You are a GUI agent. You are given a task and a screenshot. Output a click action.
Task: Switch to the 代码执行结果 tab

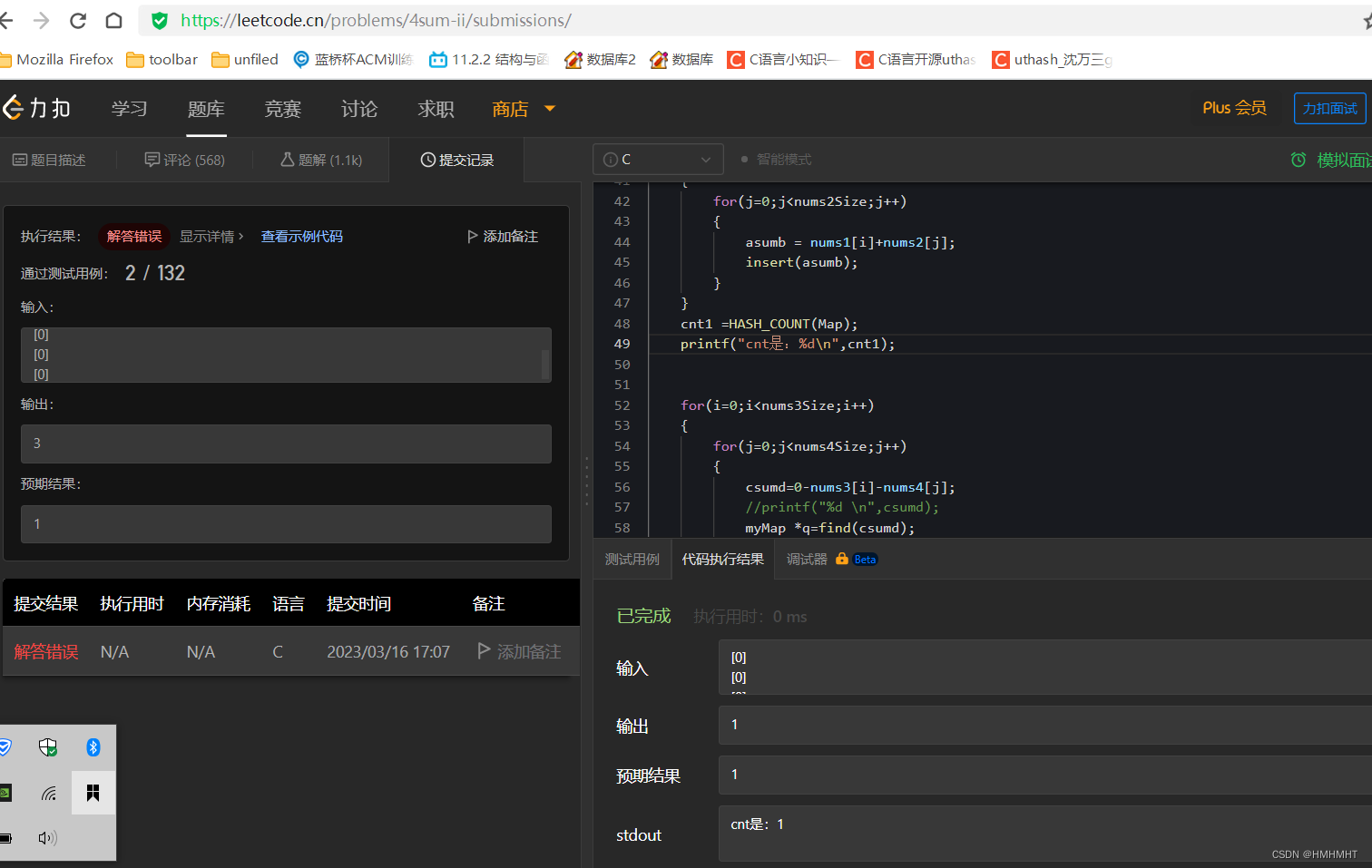tap(723, 560)
